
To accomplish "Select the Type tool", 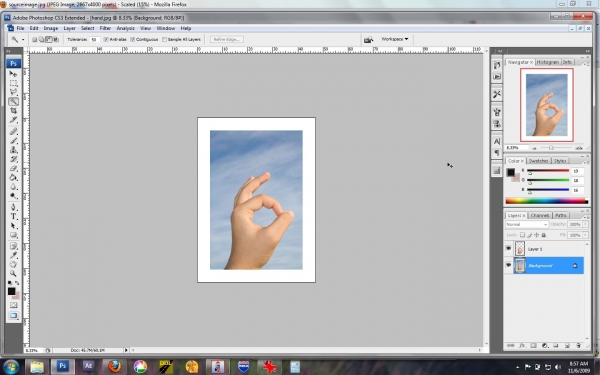I will (x=13, y=216).
